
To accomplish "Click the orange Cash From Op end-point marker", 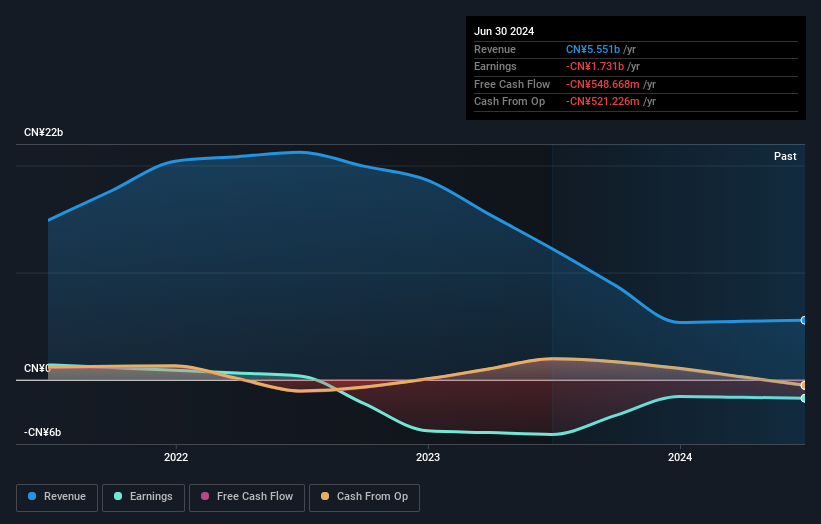I will coord(804,385).
